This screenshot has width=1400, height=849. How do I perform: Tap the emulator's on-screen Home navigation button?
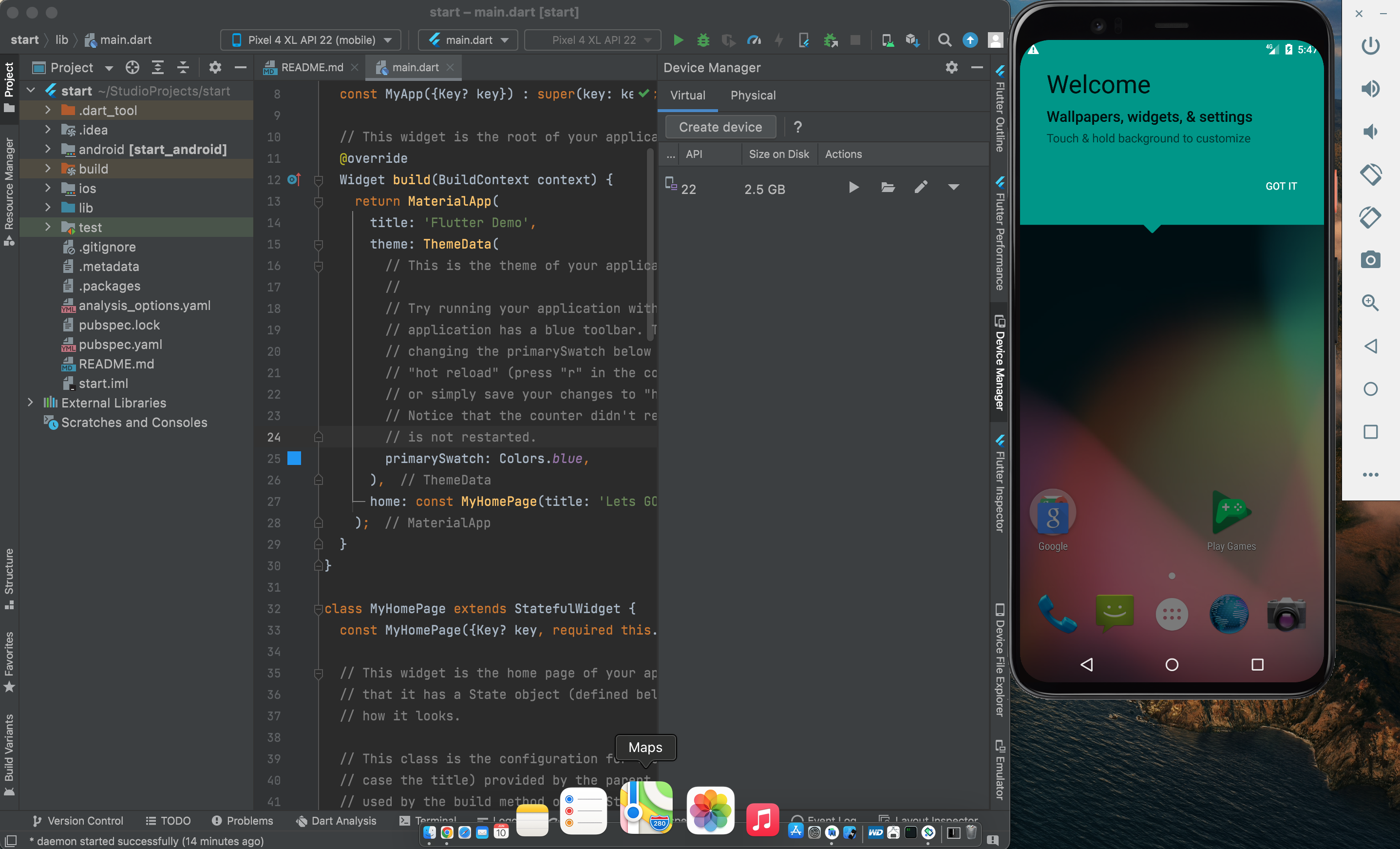[x=1172, y=664]
